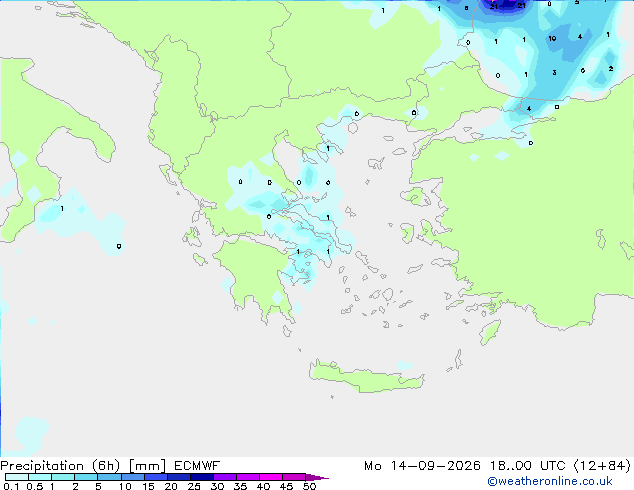The height and width of the screenshot is (490, 634).
Task: Click on the island of Crete
Action: [x=366, y=378]
